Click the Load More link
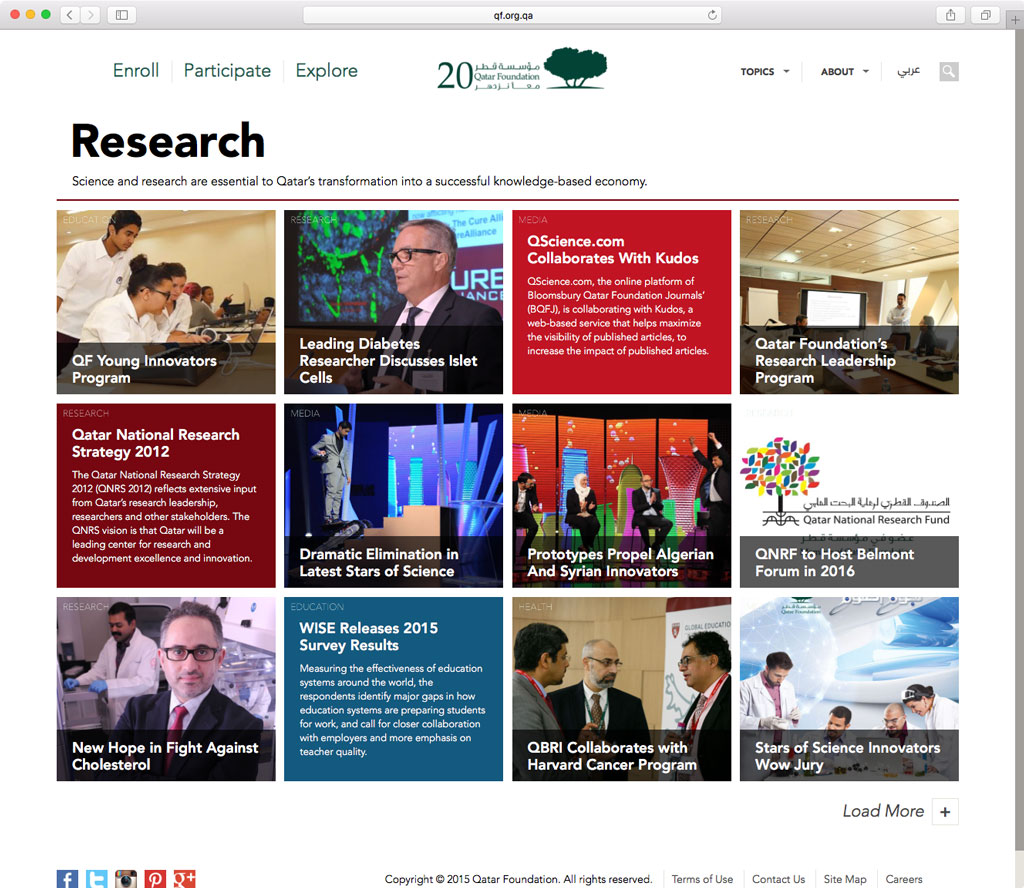 tap(883, 811)
